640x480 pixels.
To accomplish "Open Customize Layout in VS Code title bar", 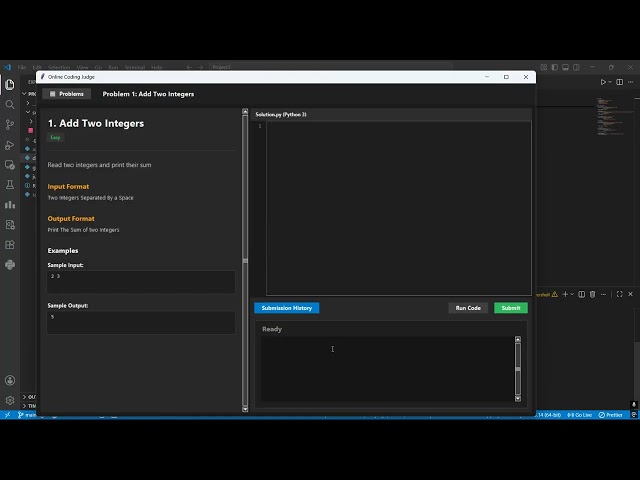I will click(x=544, y=67).
